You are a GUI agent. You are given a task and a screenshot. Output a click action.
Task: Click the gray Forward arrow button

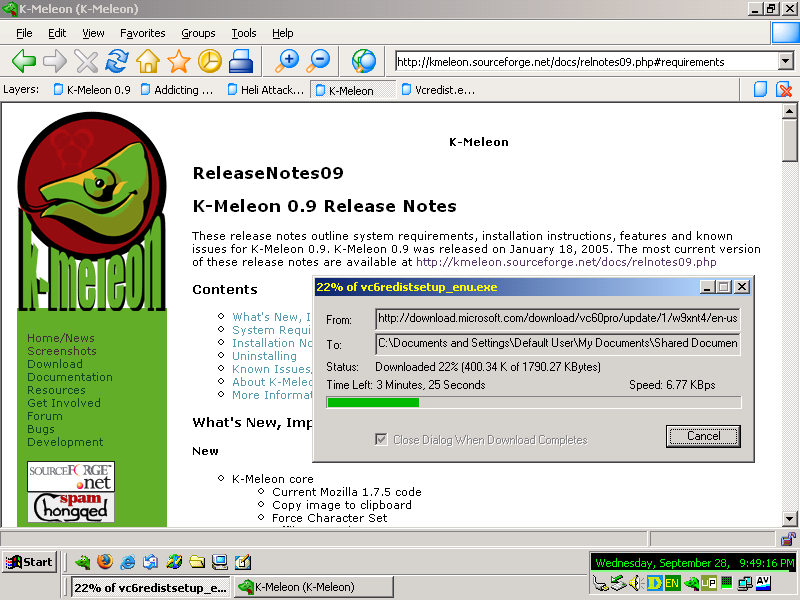click(x=55, y=62)
